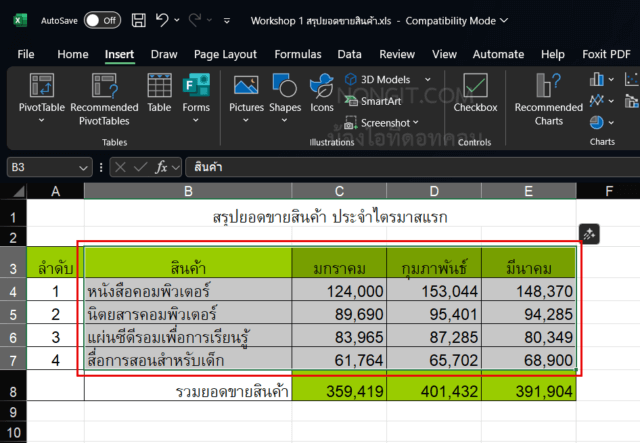Click the Undo arrow icon

pyautogui.click(x=162, y=20)
